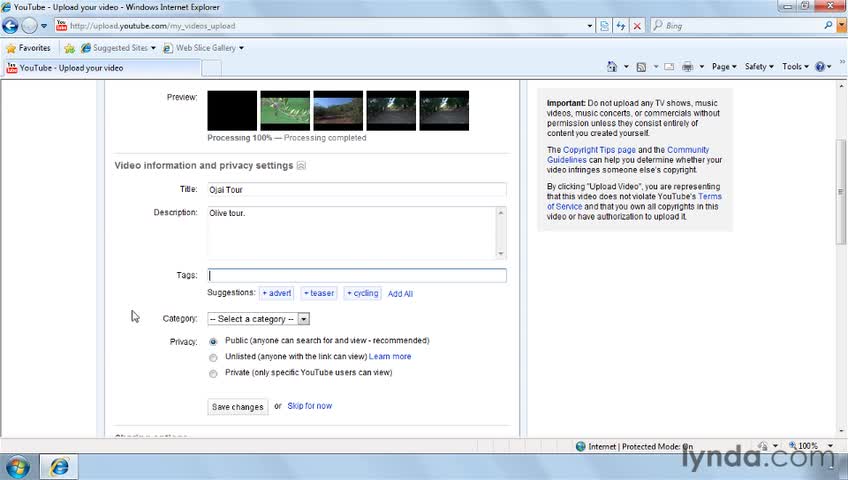This screenshot has width=848, height=480.
Task: Open the Safety menu
Action: (x=759, y=66)
